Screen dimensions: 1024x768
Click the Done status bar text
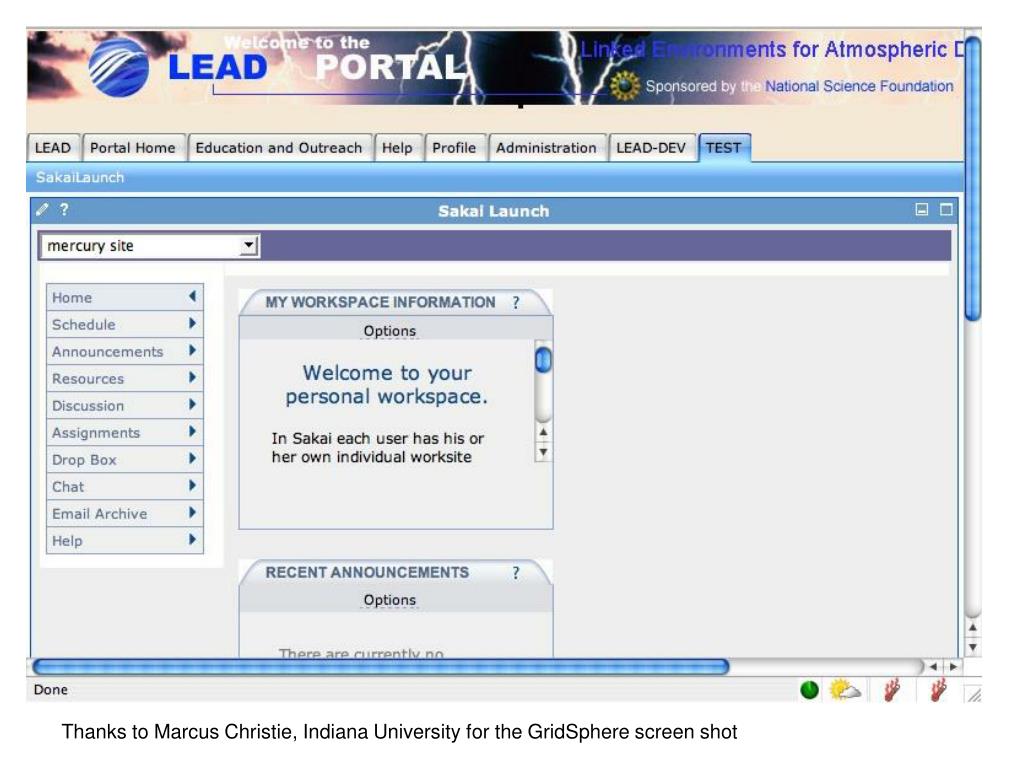[50, 690]
